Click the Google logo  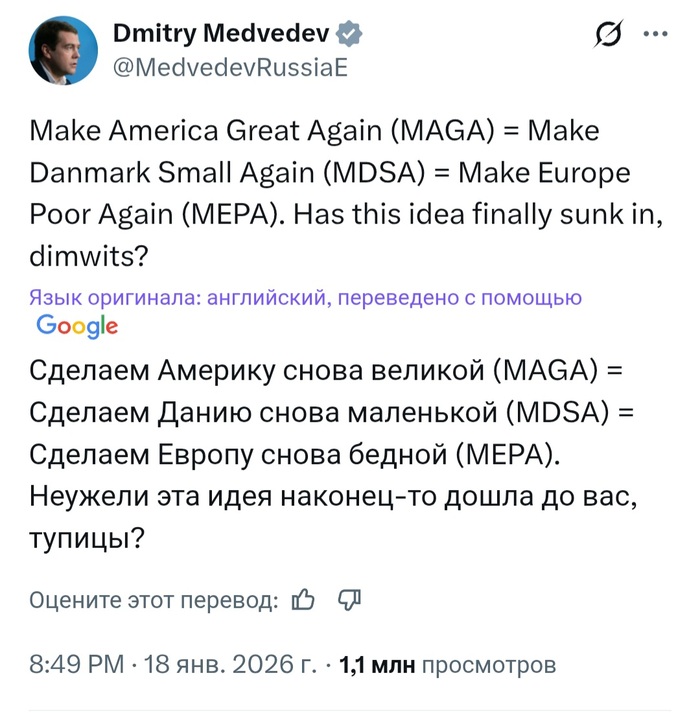(x=77, y=325)
